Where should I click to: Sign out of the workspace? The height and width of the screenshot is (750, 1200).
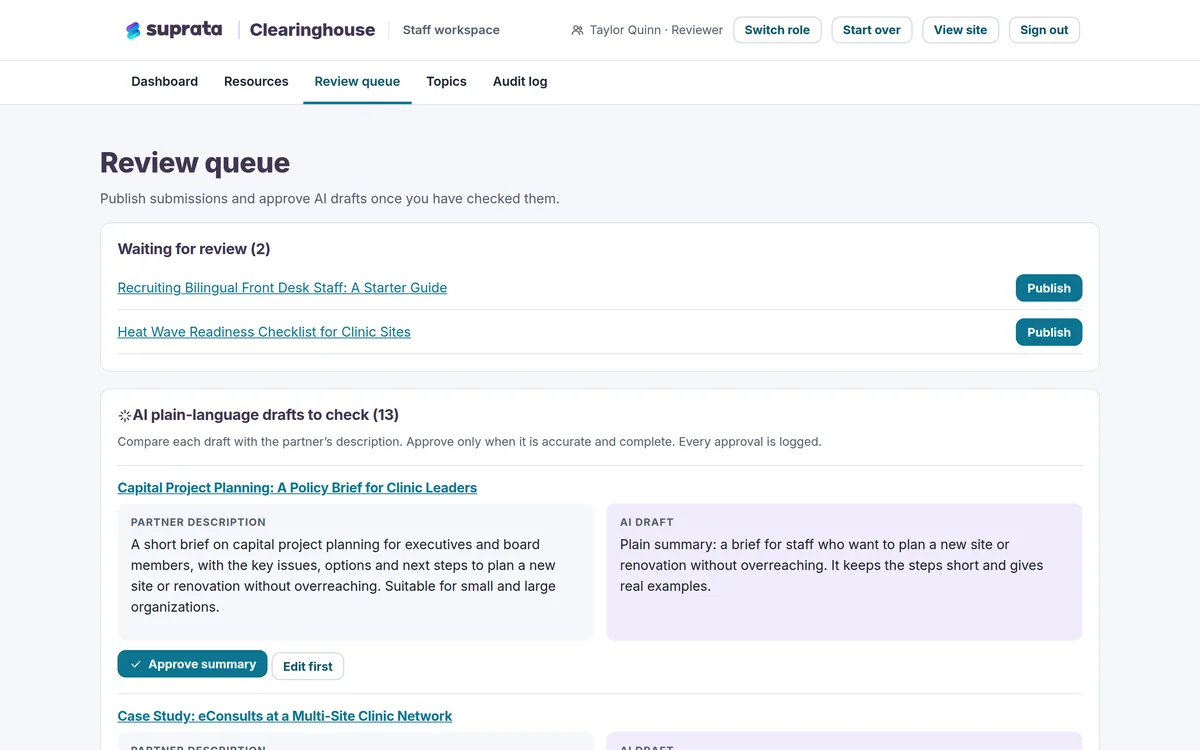(x=1044, y=30)
